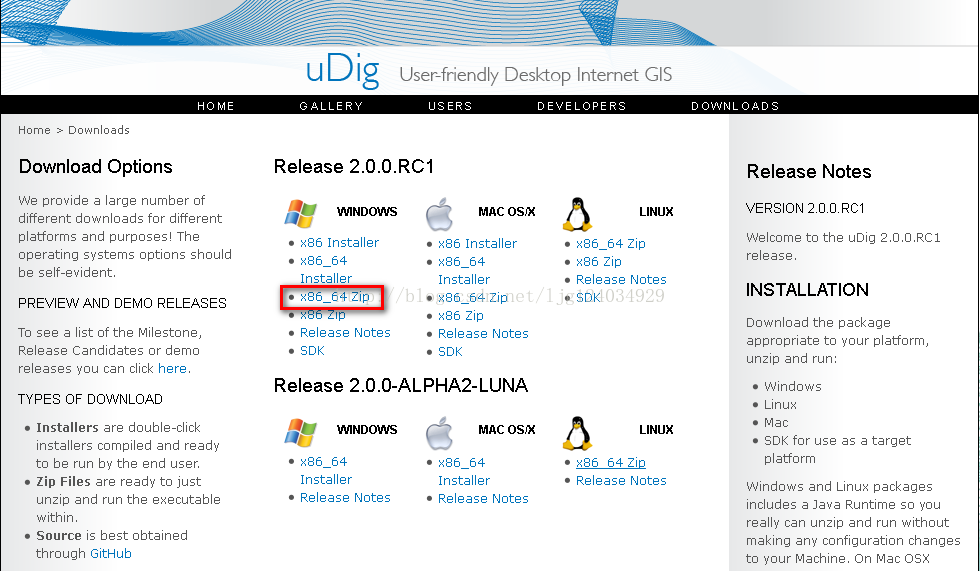Click the WINDOWS label under Release 2.0.0.RC1
The image size is (980, 571).
pyautogui.click(x=367, y=212)
